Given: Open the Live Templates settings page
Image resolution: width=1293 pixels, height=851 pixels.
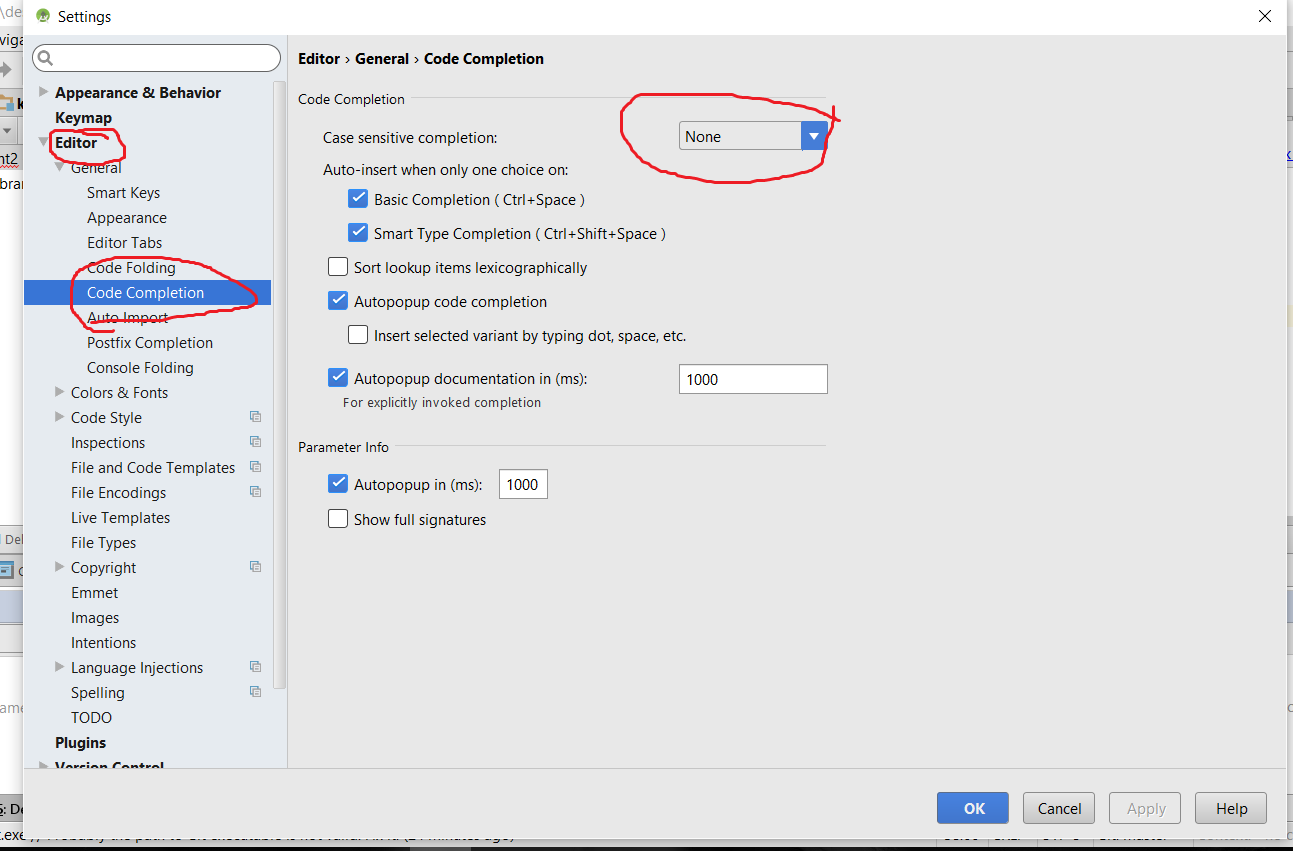Looking at the screenshot, I should click(x=120, y=518).
